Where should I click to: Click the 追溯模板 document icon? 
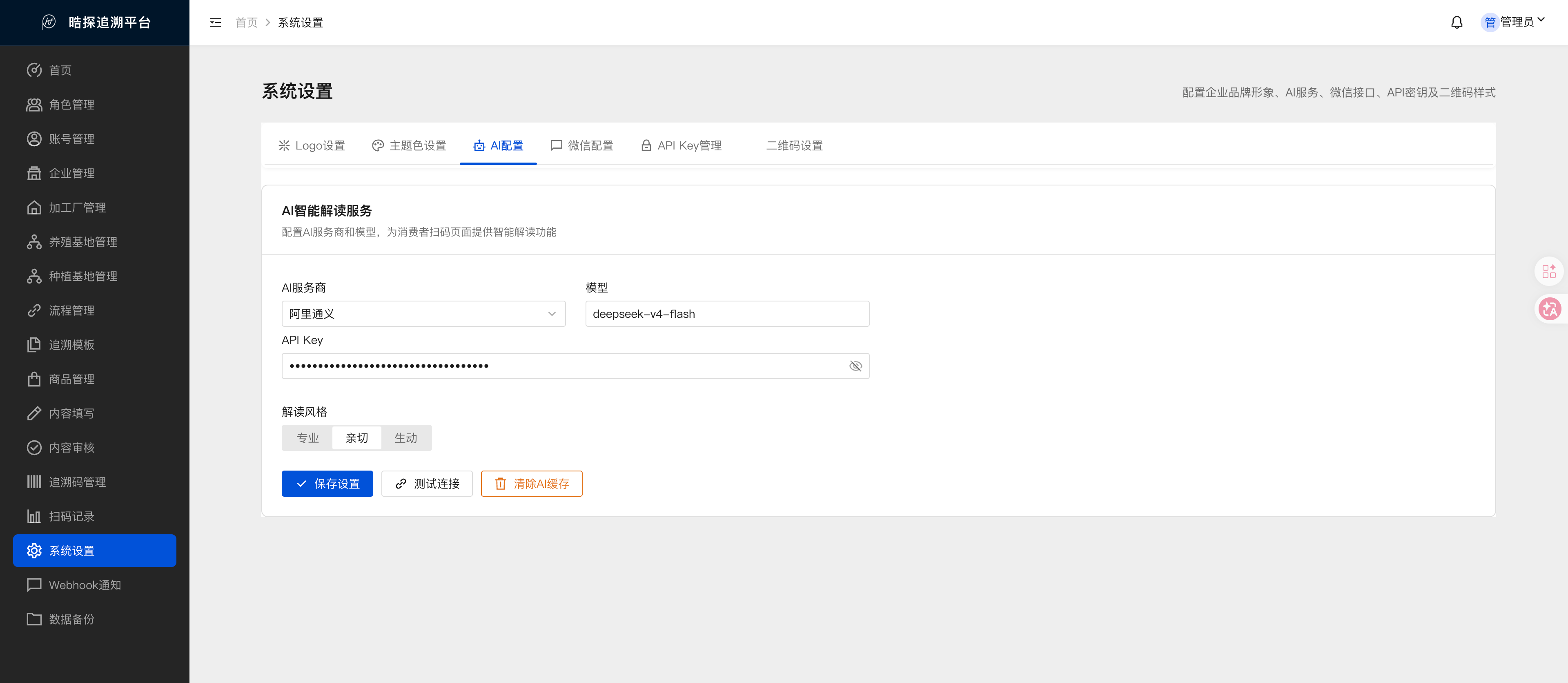click(x=34, y=344)
